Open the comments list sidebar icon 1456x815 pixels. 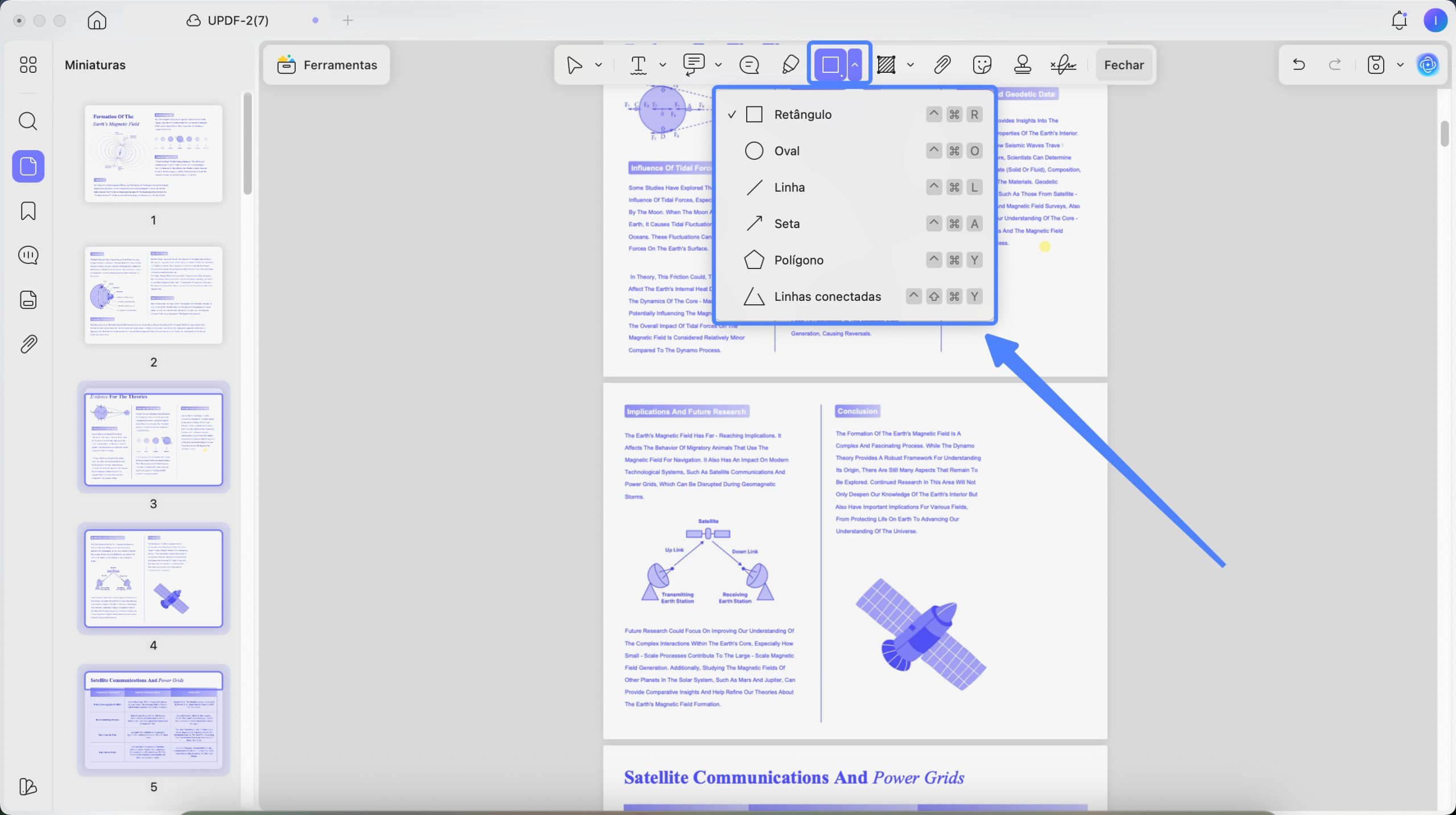(x=28, y=255)
